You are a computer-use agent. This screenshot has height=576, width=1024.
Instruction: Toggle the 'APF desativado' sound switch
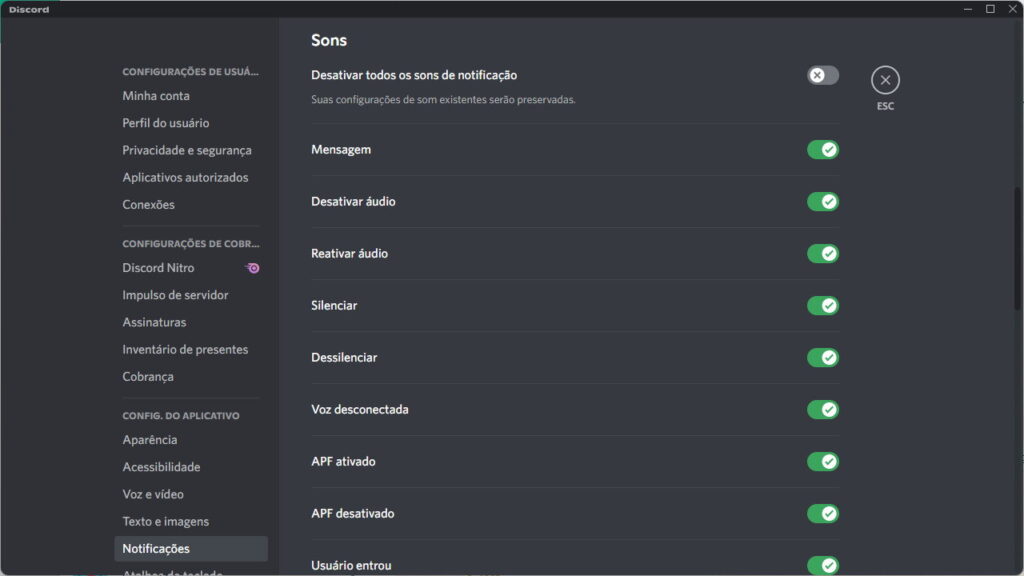822,514
